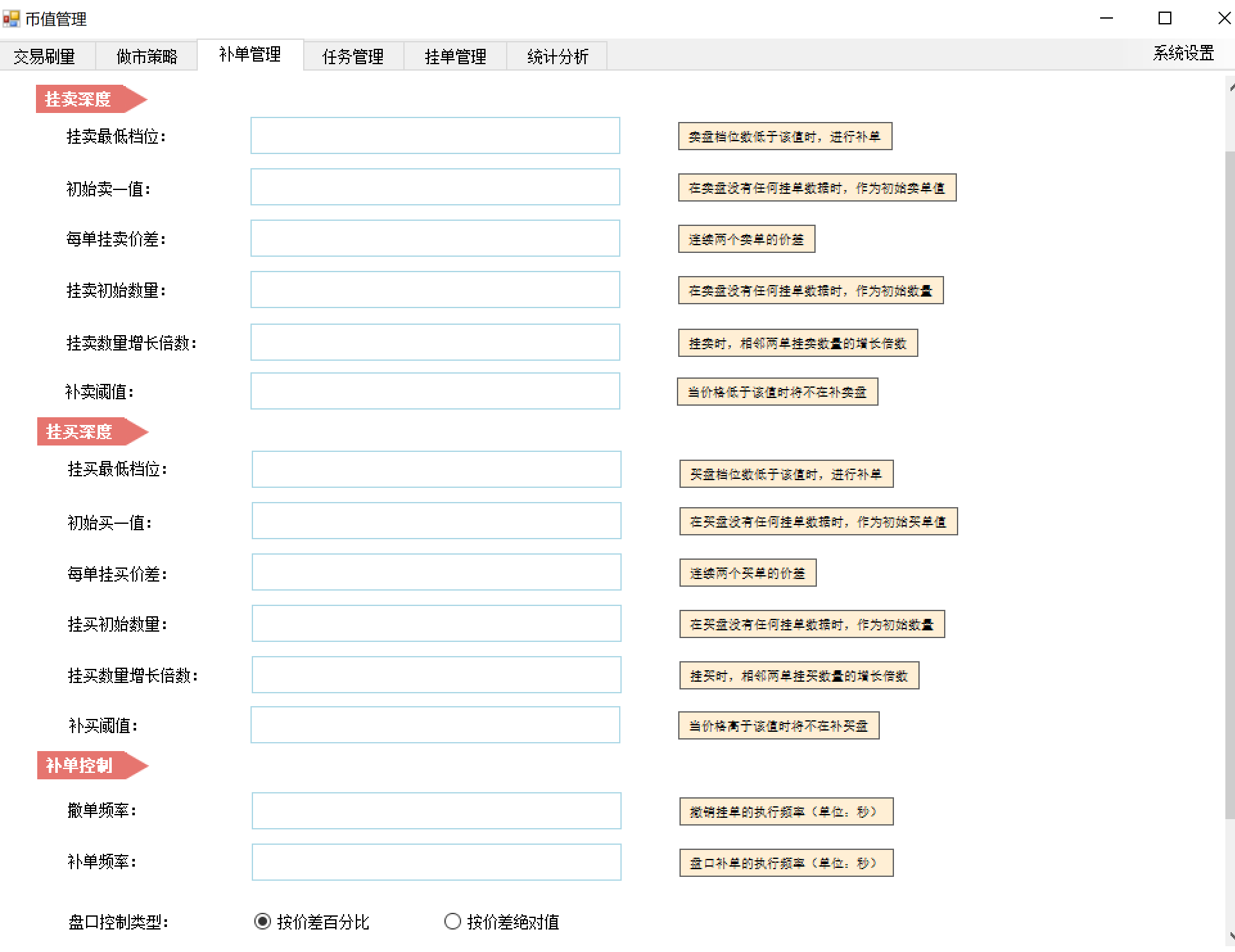The width and height of the screenshot is (1235, 952).
Task: View the 统计分析 tab
Action: point(557,56)
